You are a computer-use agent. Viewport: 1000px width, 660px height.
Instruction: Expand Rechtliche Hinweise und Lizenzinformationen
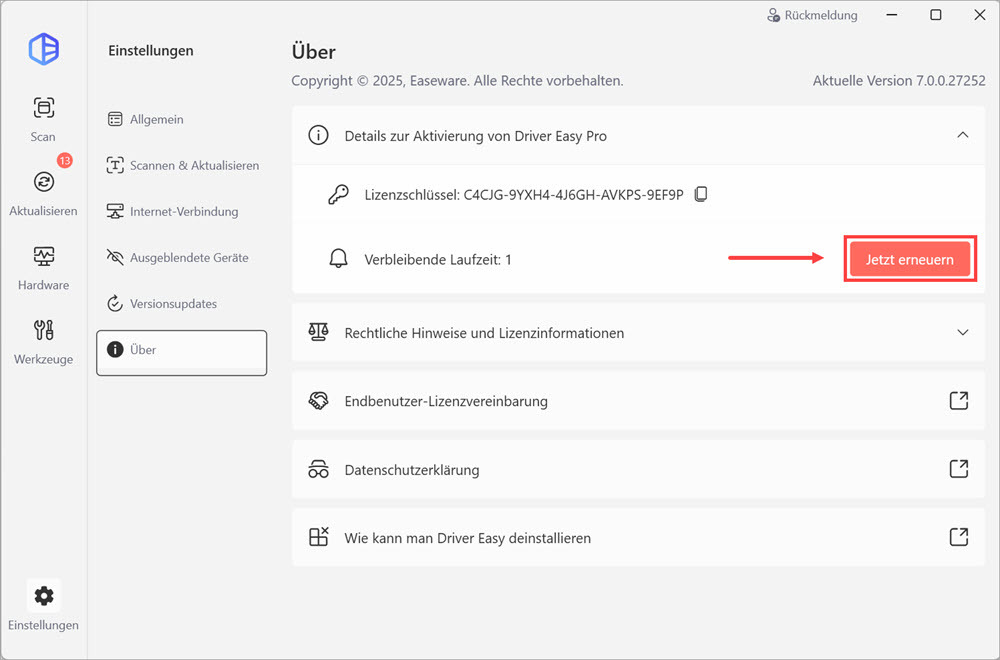[x=962, y=333]
